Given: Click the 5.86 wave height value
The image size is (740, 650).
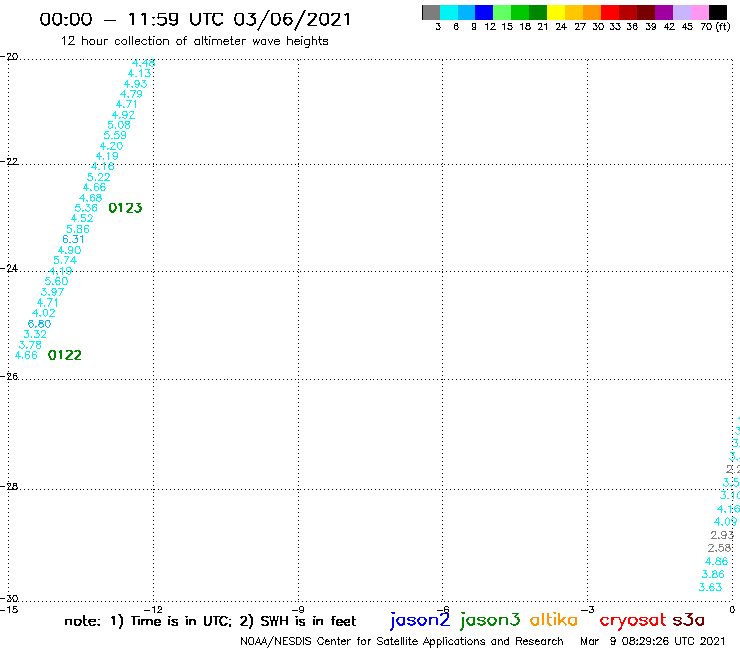Looking at the screenshot, I should 78,229.
